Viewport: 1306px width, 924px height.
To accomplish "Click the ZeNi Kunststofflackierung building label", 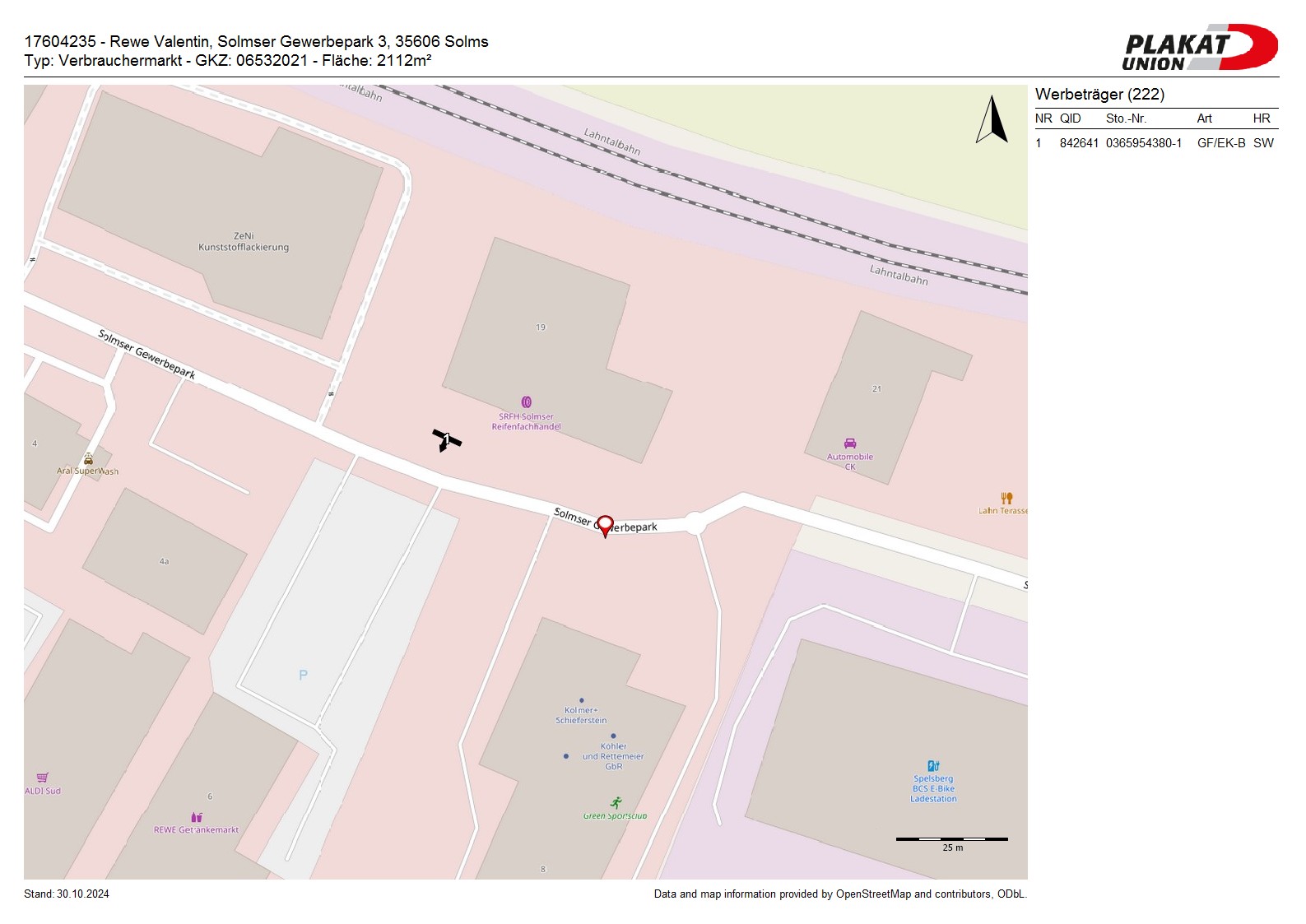I will tap(244, 241).
